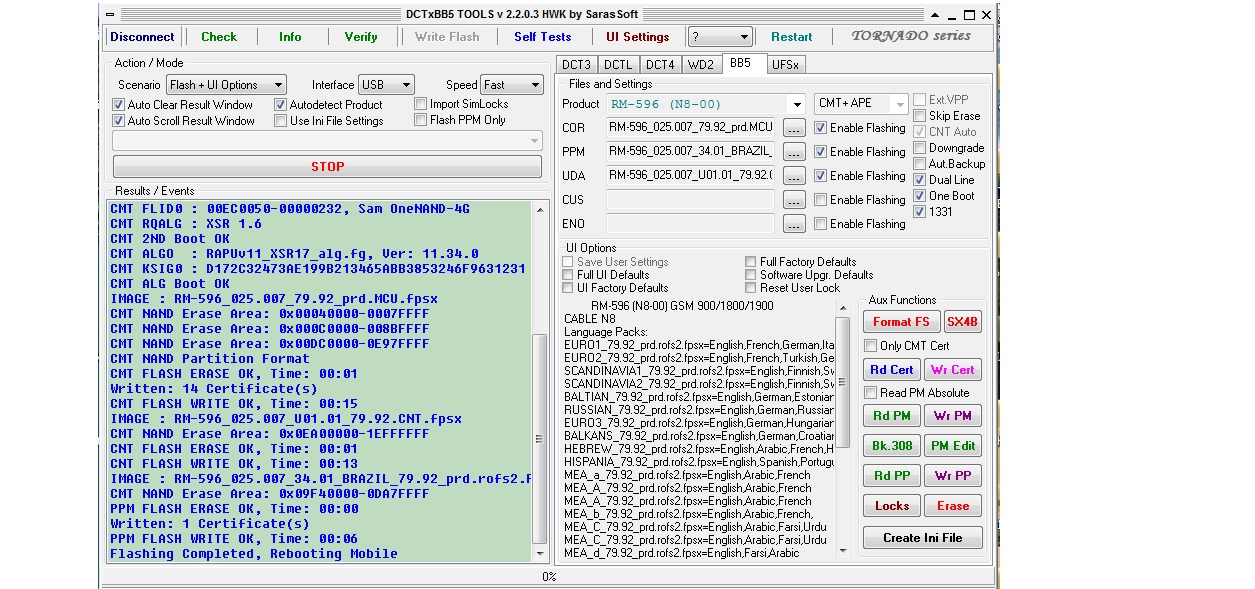Enable Reset User Lock checkbox
The height and width of the screenshot is (589, 1255).
(x=751, y=288)
